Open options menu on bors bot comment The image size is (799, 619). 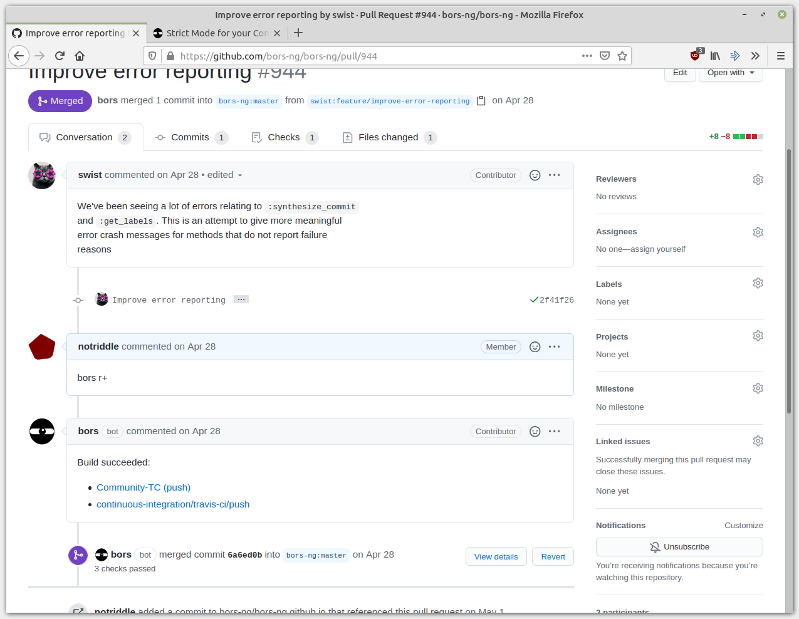point(554,431)
